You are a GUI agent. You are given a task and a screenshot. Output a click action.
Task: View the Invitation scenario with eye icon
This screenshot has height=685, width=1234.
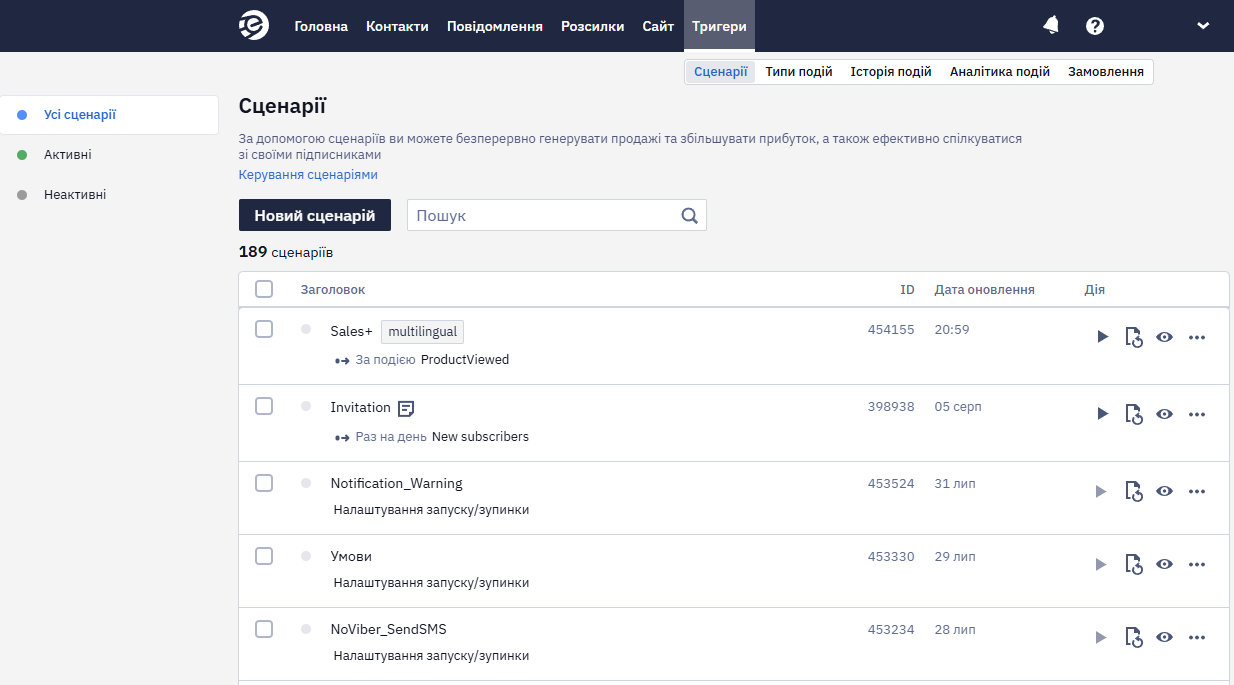1164,414
